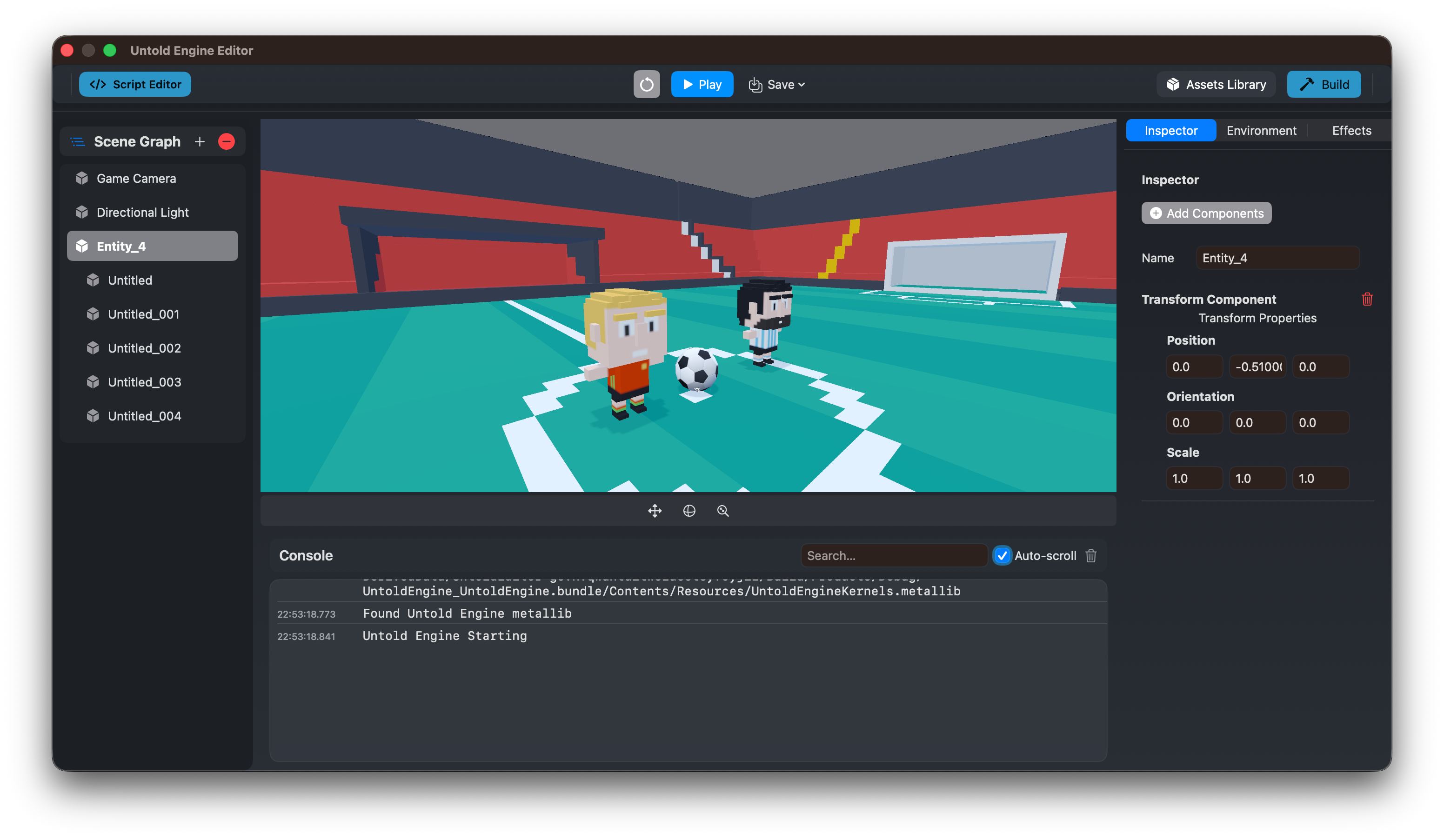Clear console with trash icon

click(x=1090, y=555)
